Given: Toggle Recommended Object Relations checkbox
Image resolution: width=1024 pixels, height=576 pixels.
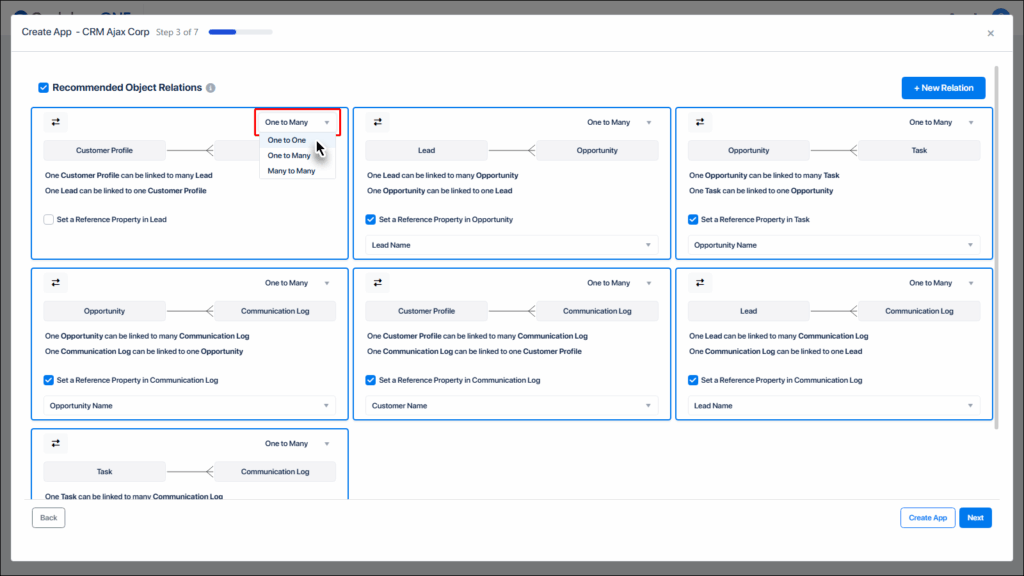Looking at the screenshot, I should pos(43,88).
